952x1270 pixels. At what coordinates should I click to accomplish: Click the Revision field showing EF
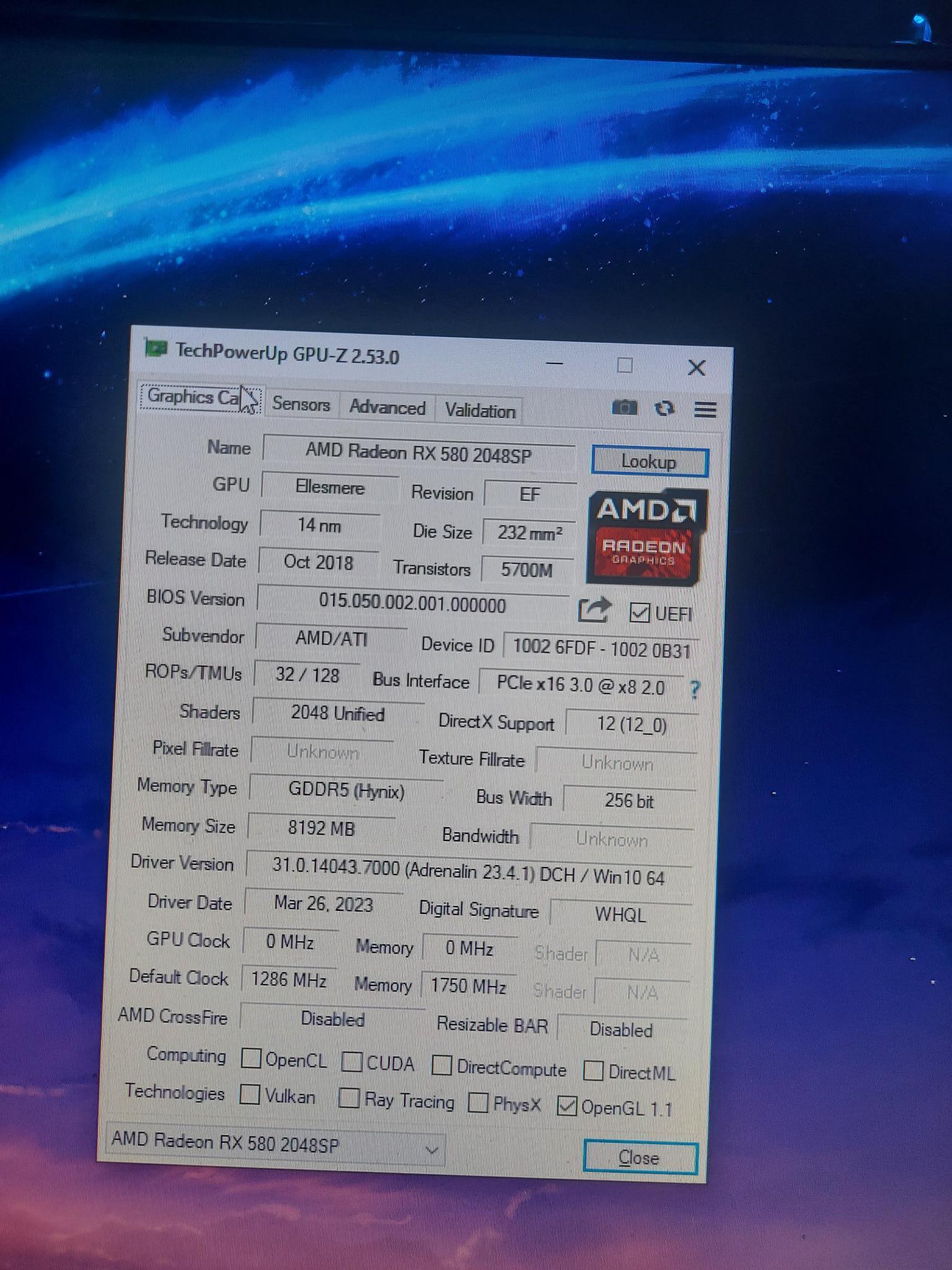click(530, 494)
